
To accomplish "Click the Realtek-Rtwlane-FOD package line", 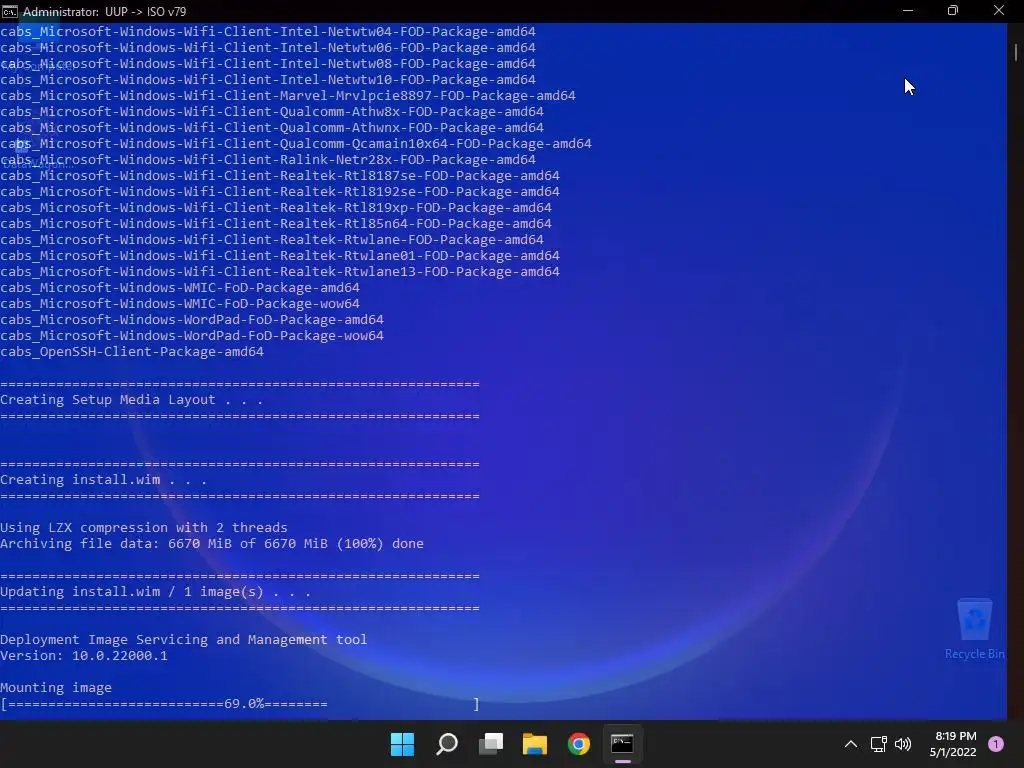I will tap(272, 240).
